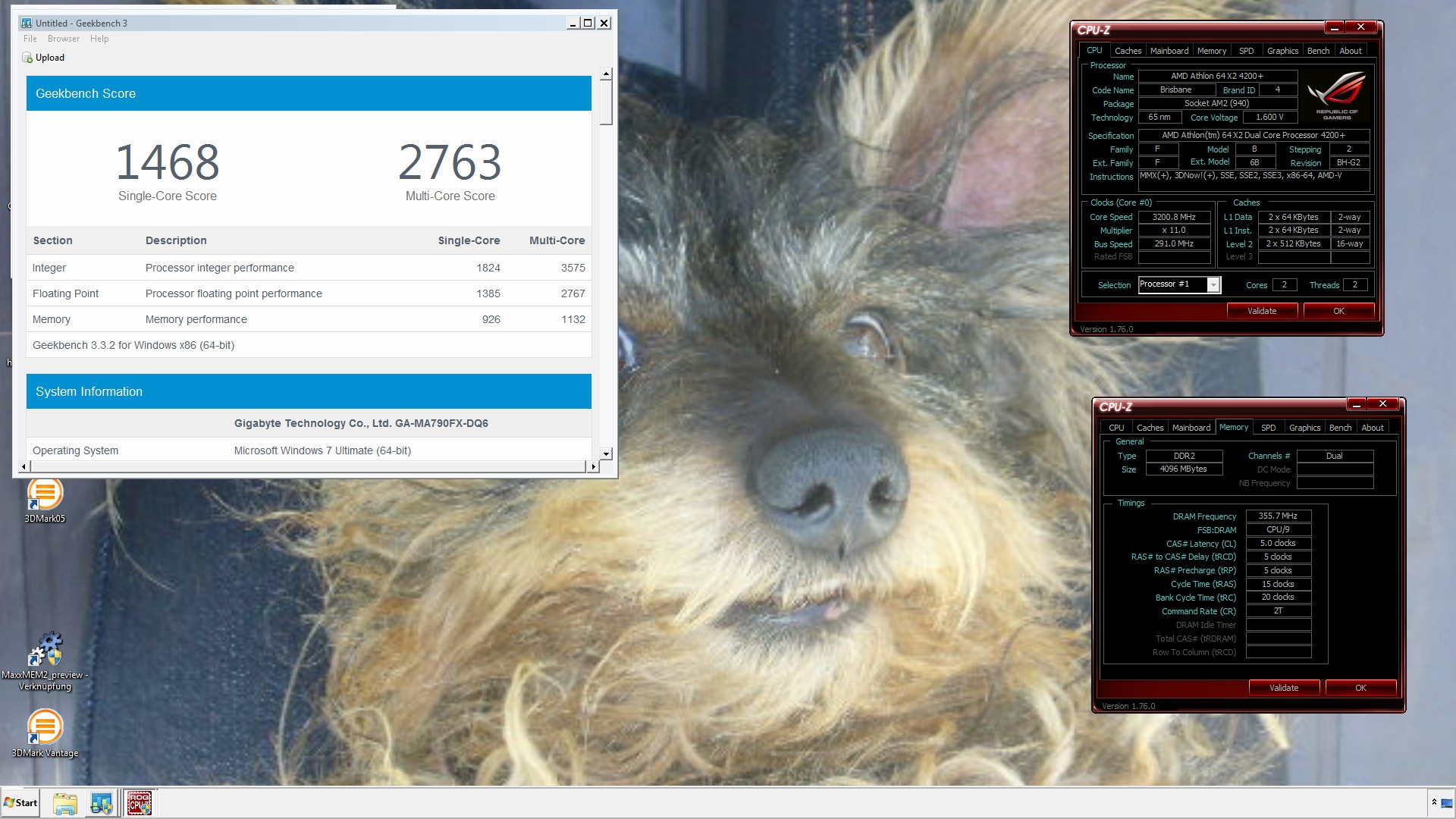Click the Geekbench 3 title bar icon
Image resolution: width=1456 pixels, height=819 pixels.
[x=27, y=23]
